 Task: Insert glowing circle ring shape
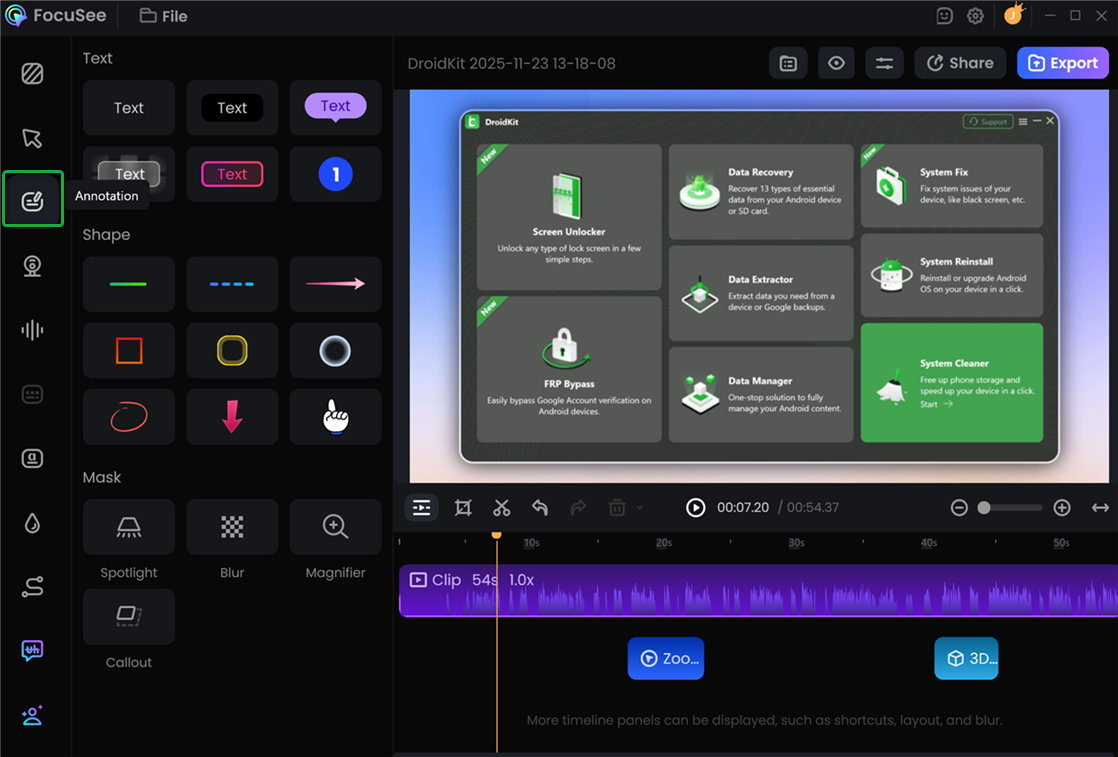[x=335, y=350]
